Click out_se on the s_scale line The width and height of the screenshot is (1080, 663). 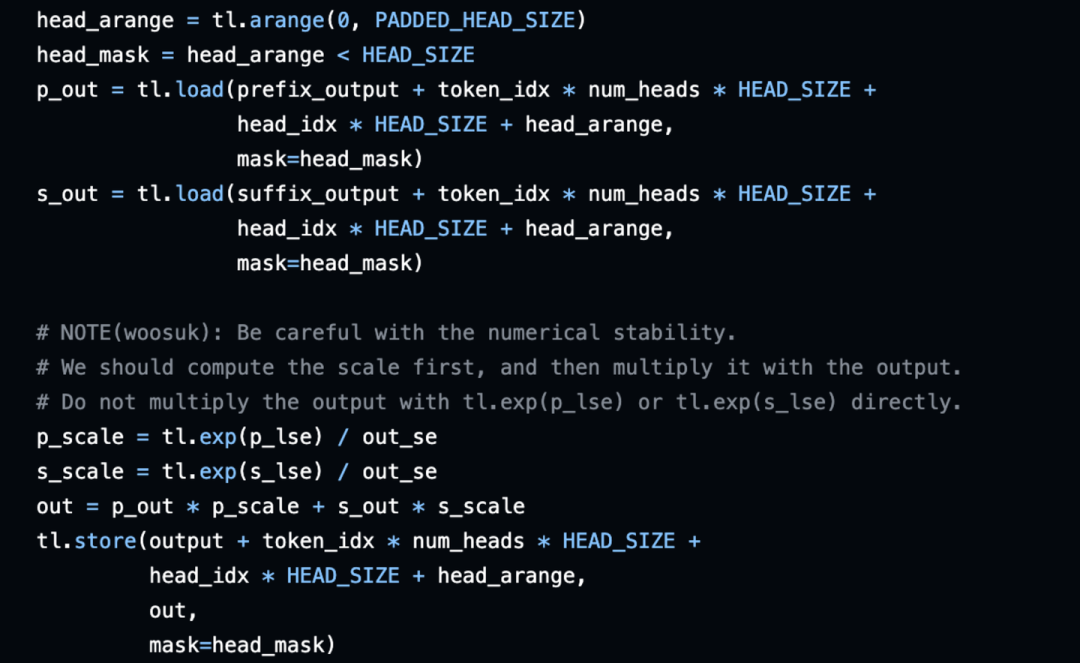pos(399,472)
